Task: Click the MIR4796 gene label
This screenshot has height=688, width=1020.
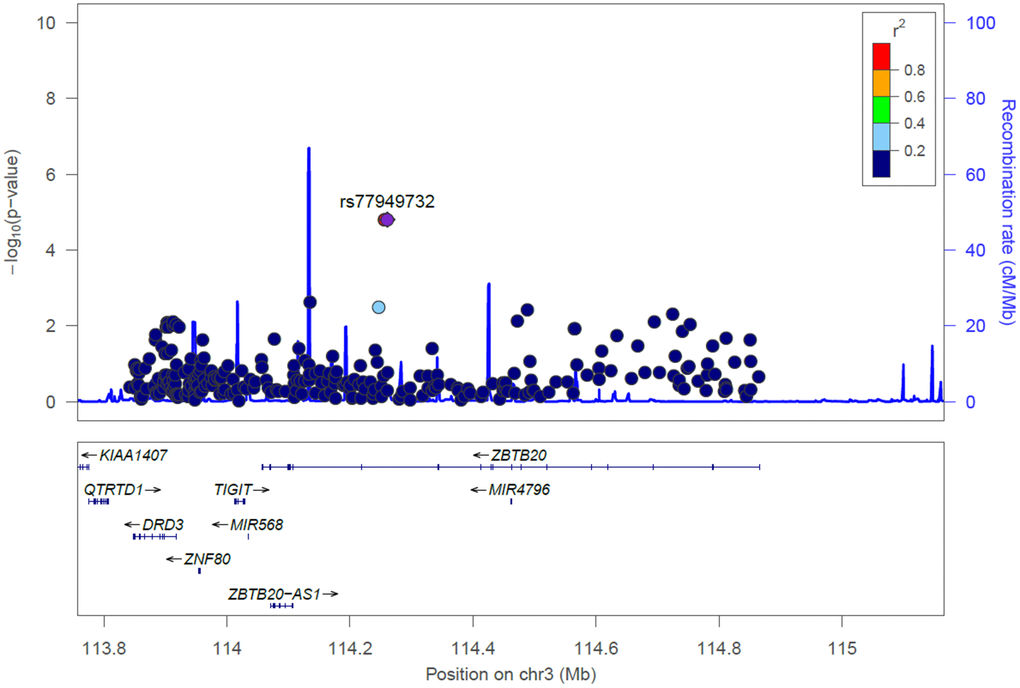Action: pos(519,490)
